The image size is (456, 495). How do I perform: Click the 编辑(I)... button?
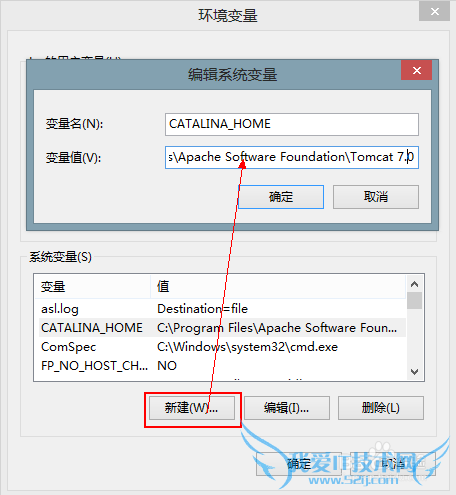[287, 408]
